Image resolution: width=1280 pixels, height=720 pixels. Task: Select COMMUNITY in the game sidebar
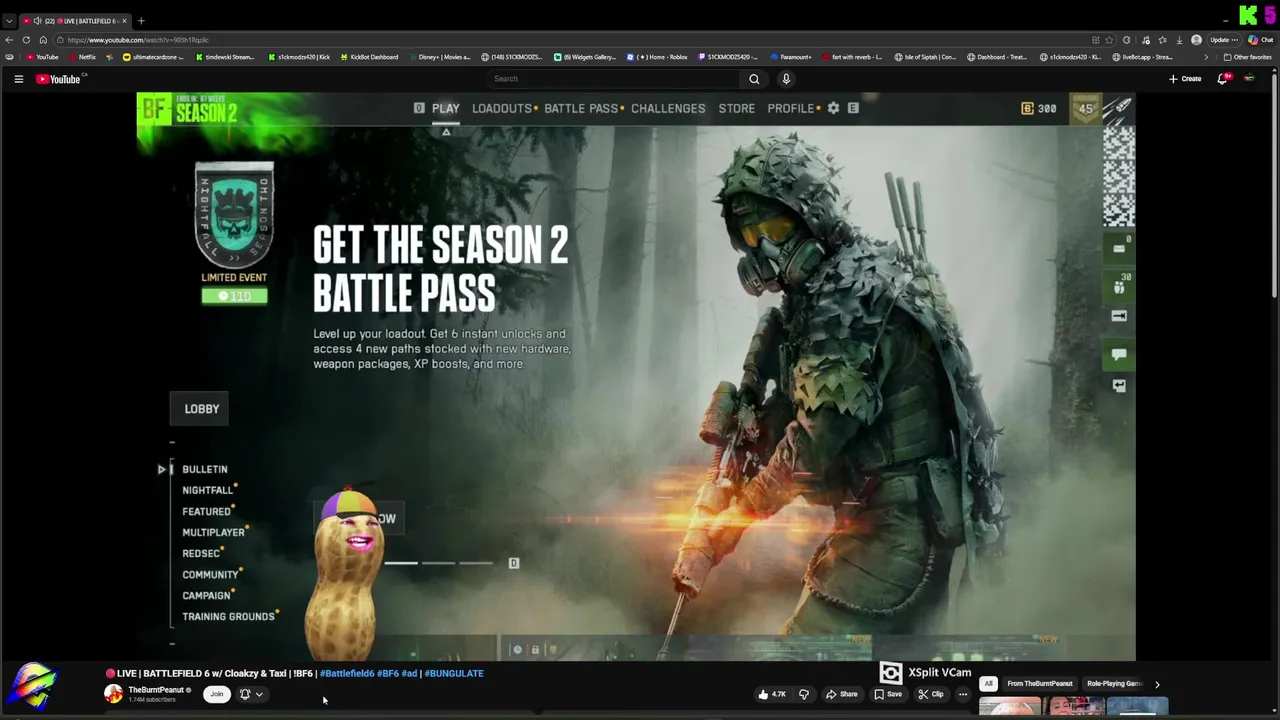pos(210,574)
